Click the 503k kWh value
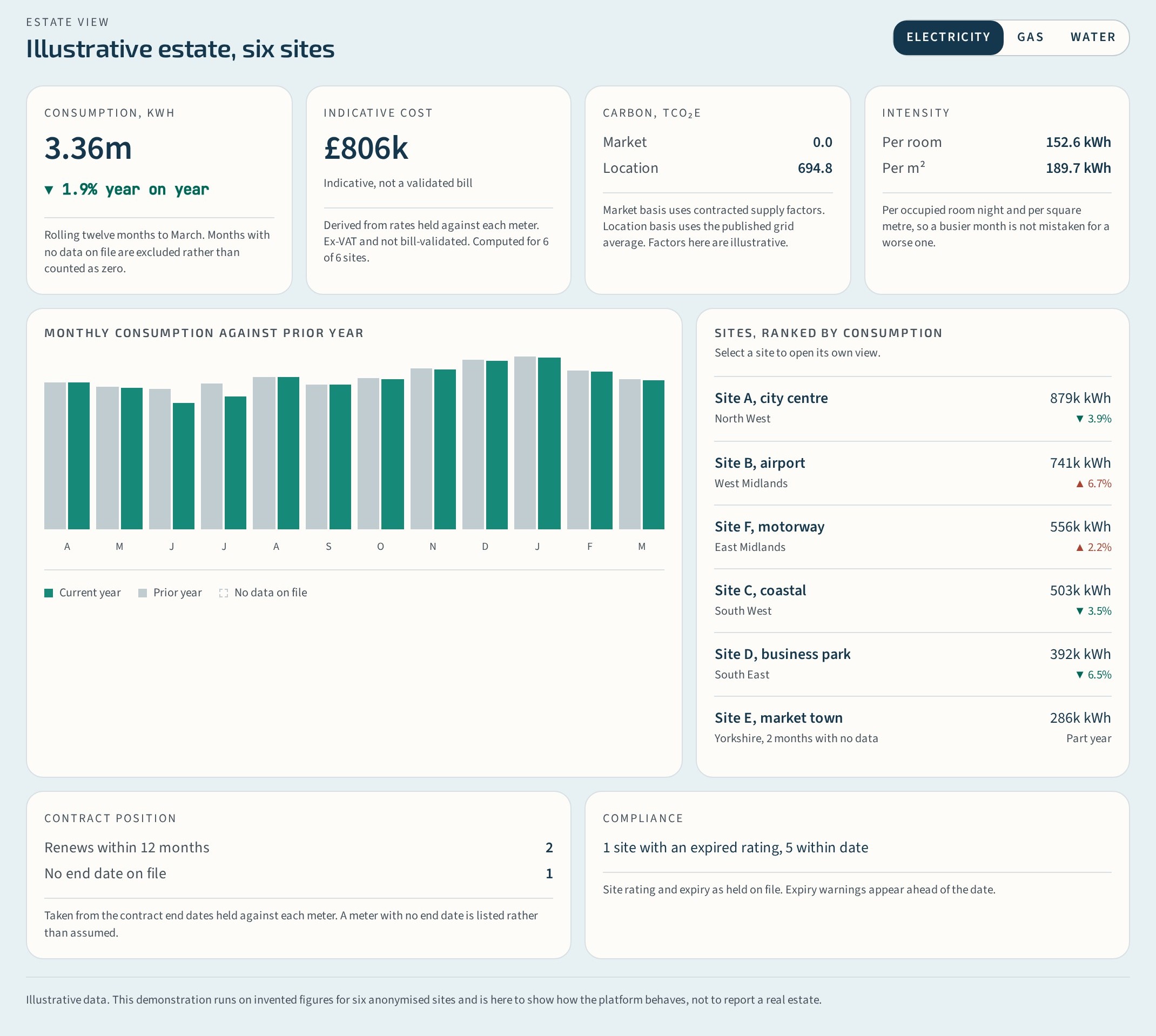1156x1036 pixels. [x=1080, y=591]
